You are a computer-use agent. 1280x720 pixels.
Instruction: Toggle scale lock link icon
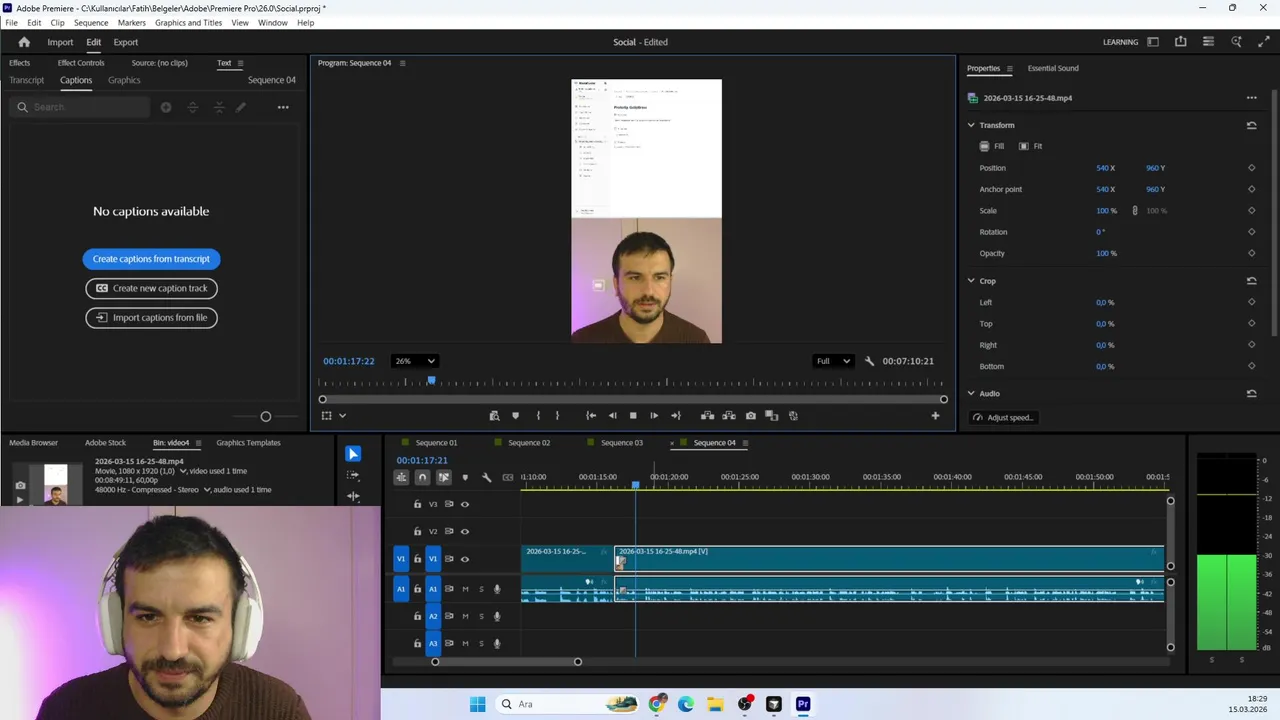pos(1134,211)
